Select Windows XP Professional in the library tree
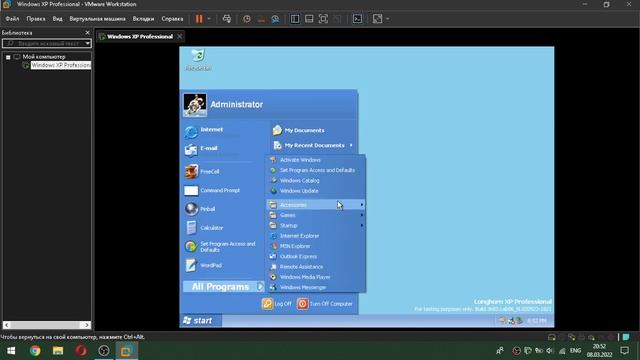 60,65
